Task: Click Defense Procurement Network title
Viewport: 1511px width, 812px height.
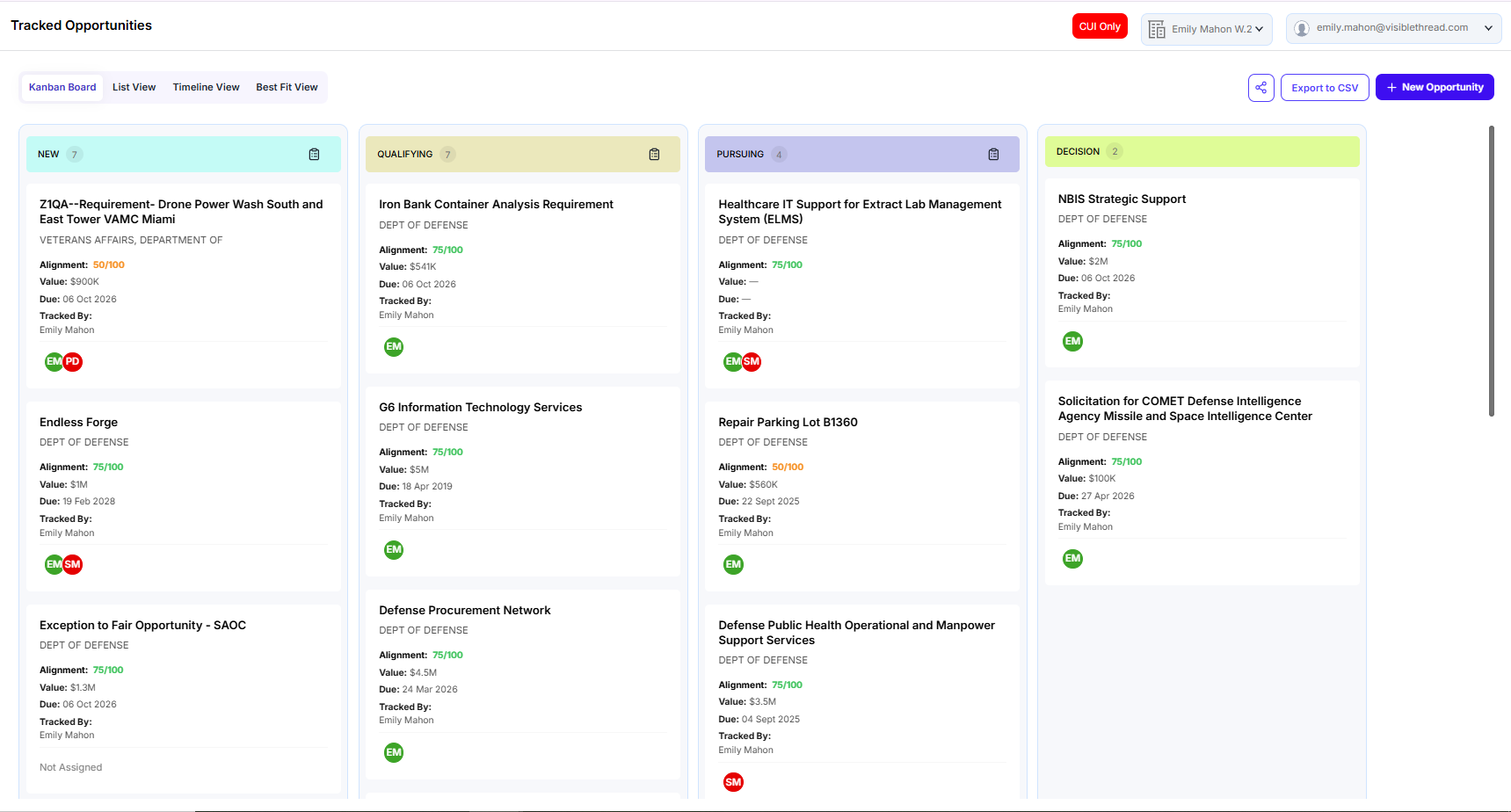Action: tap(464, 611)
